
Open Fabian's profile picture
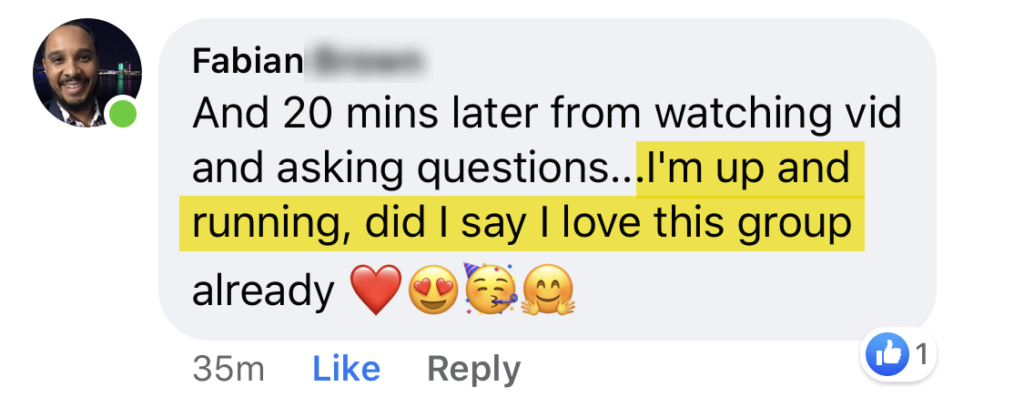tap(87, 72)
